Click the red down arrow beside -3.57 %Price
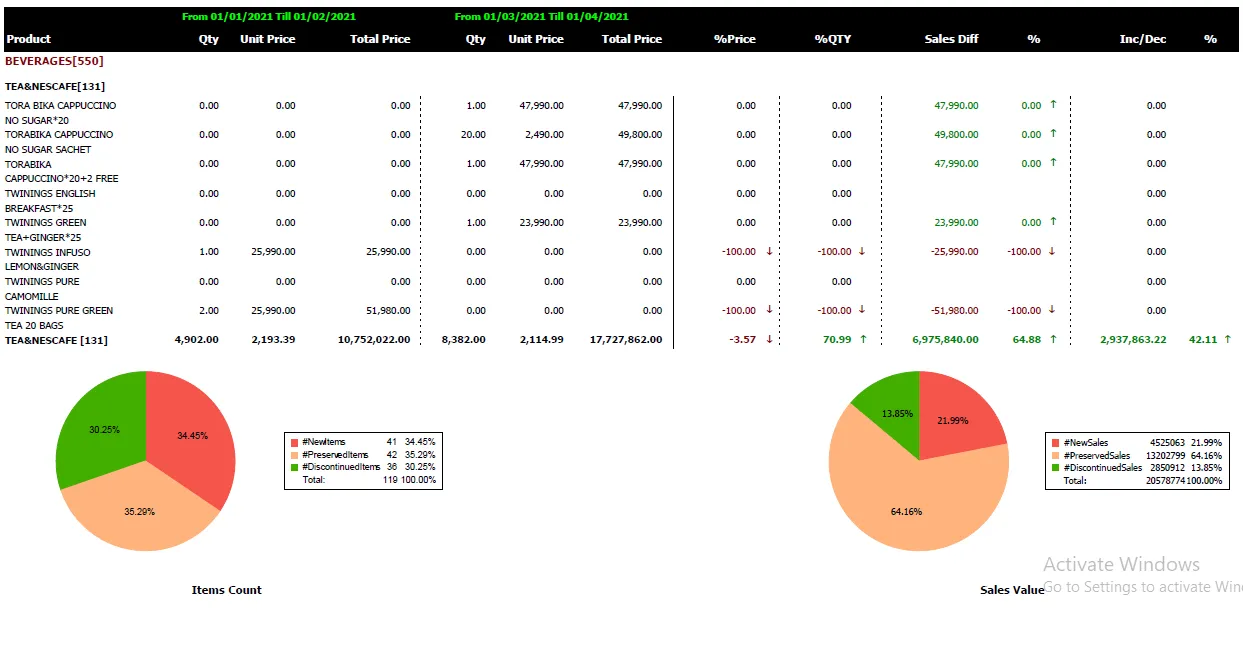Viewport: 1243px width, 666px height. click(x=769, y=340)
